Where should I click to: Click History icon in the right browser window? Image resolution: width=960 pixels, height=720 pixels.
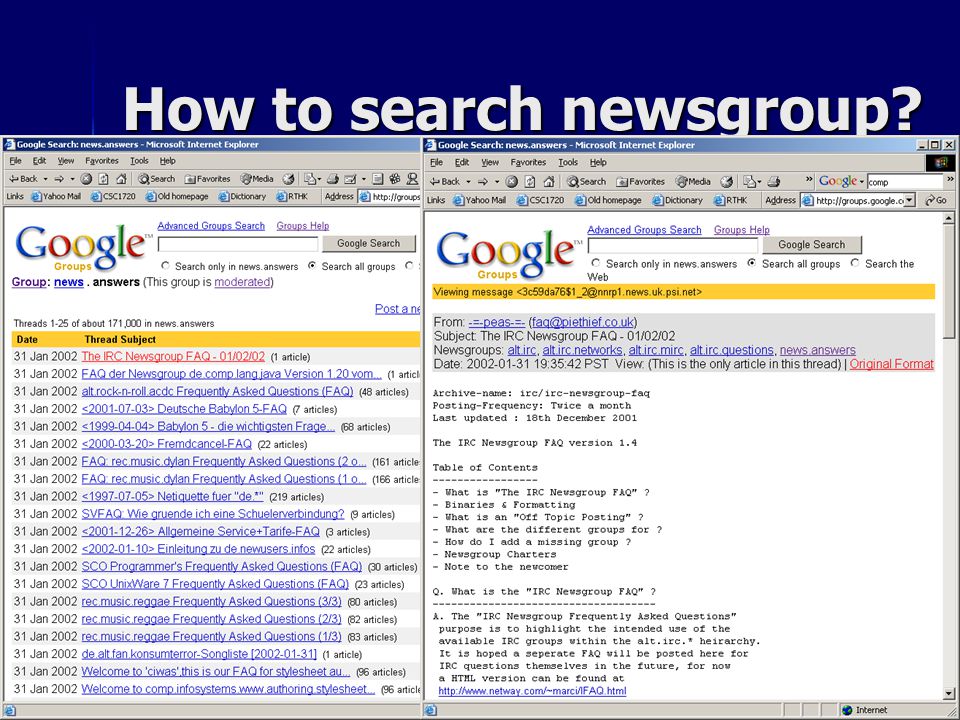tap(726, 181)
